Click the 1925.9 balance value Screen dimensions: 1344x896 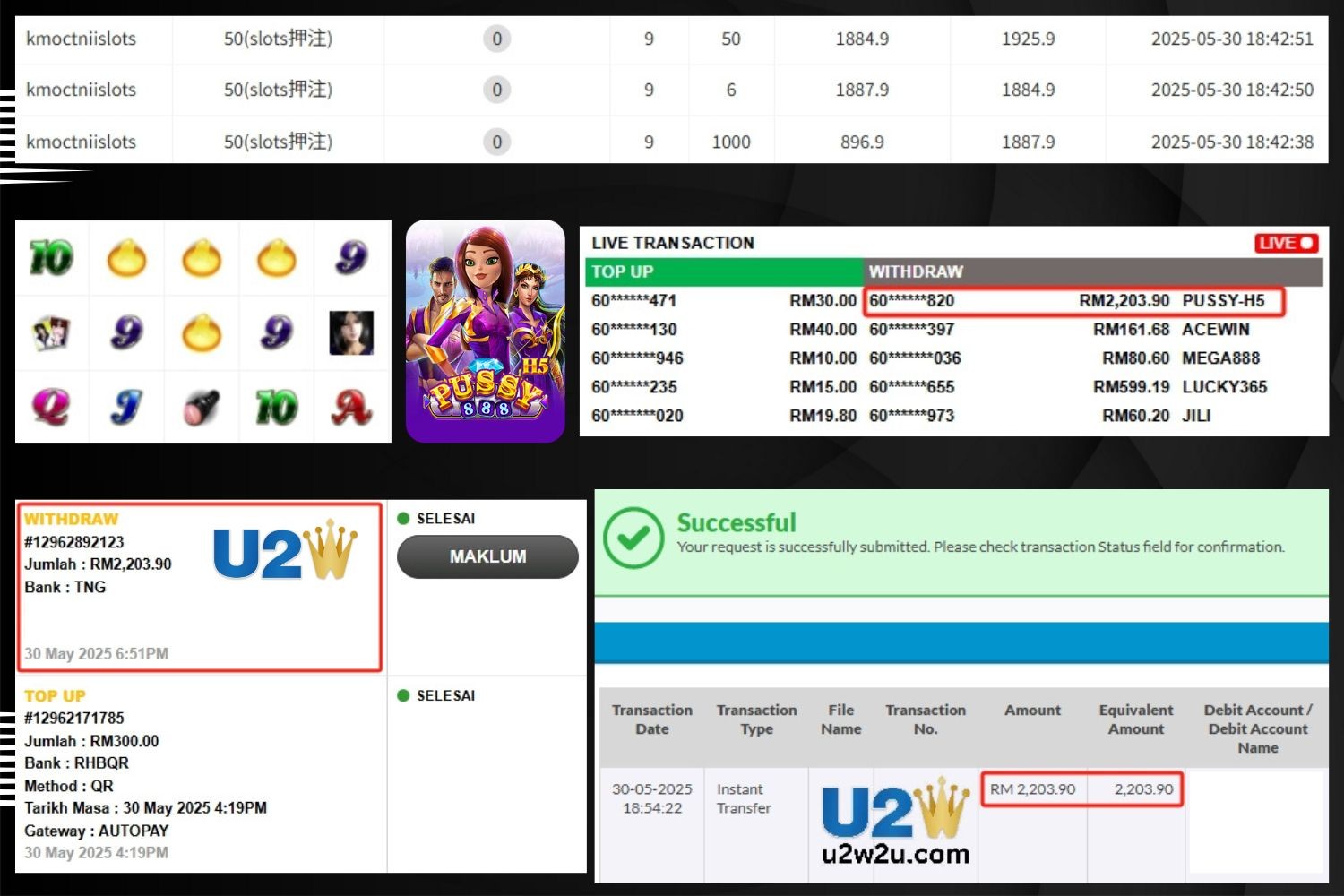pos(1028,39)
